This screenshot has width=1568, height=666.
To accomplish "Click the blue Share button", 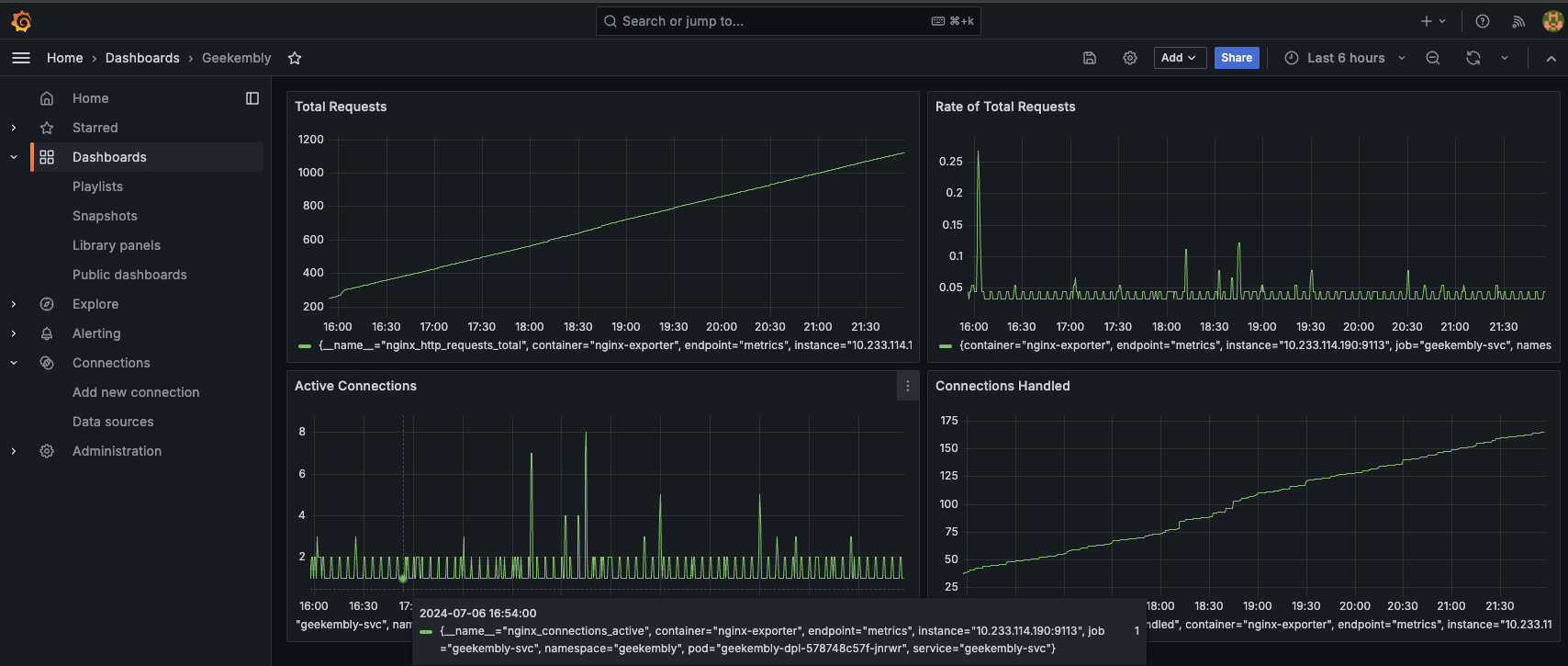I will pos(1237,58).
